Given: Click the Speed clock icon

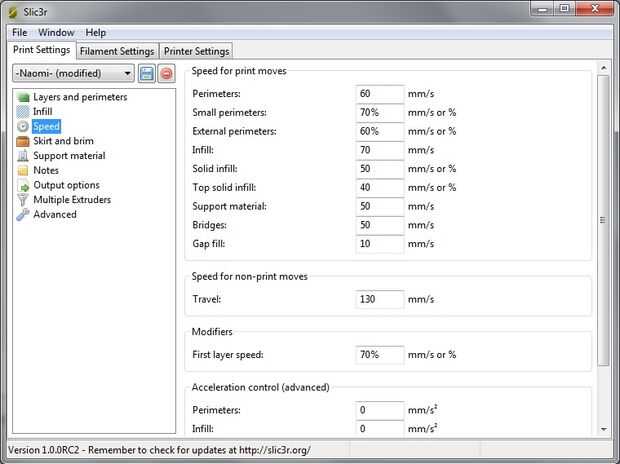Looking at the screenshot, I should click(23, 126).
